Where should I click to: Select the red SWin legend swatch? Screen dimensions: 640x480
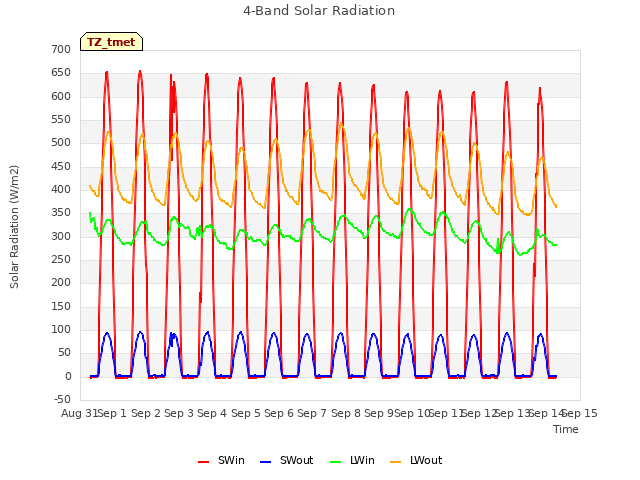[x=203, y=462]
